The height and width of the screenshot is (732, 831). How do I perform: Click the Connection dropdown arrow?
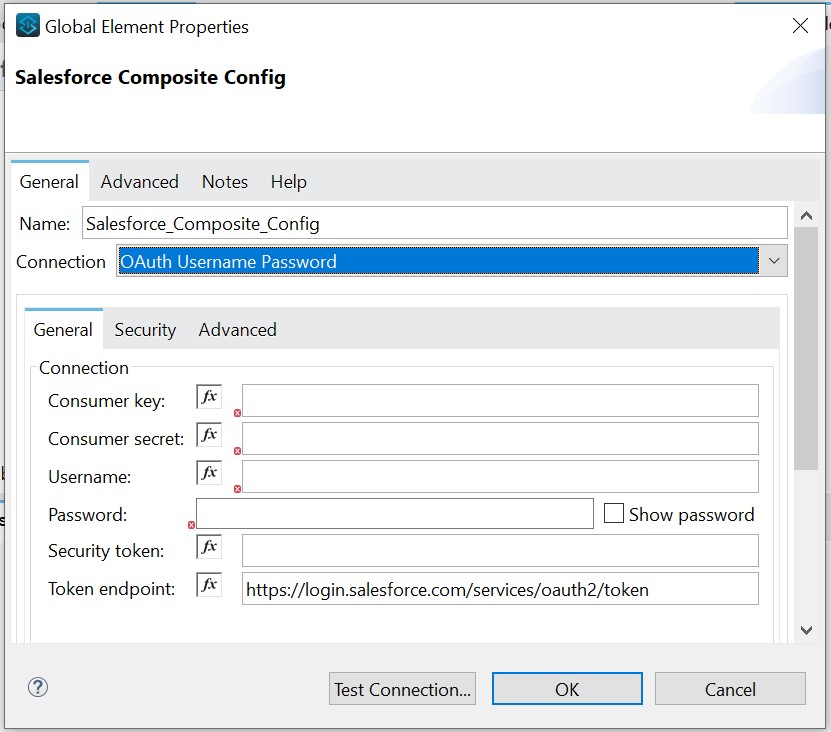[x=774, y=261]
